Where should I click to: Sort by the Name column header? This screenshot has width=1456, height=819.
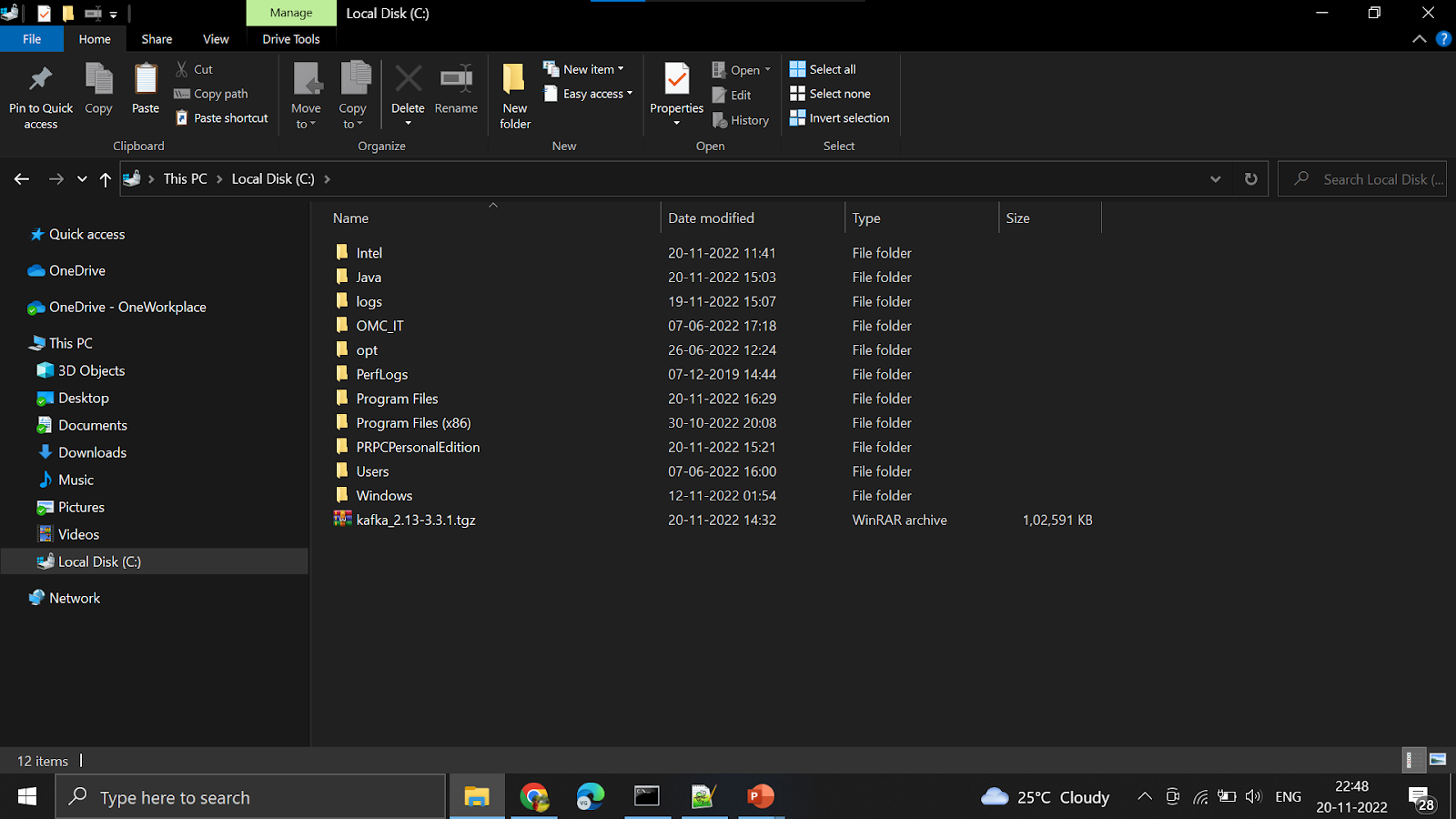coord(491,218)
